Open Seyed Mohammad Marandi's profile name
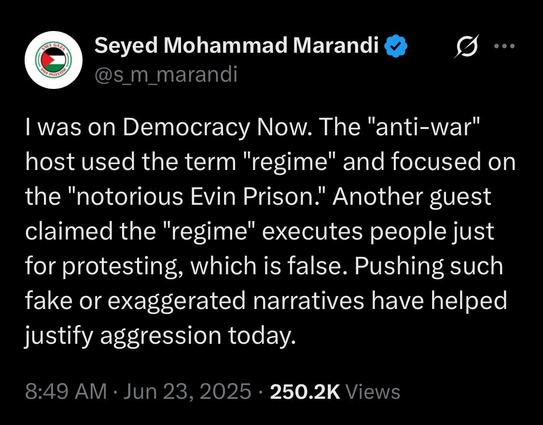The image size is (543, 425). pyautogui.click(x=237, y=46)
